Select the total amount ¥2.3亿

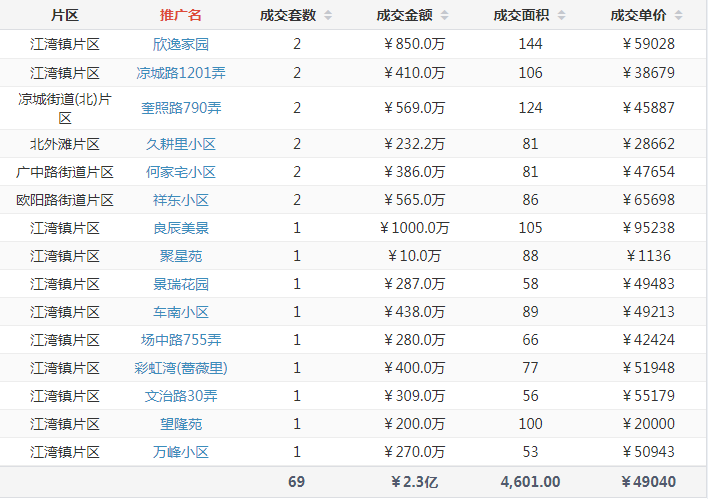[414, 482]
